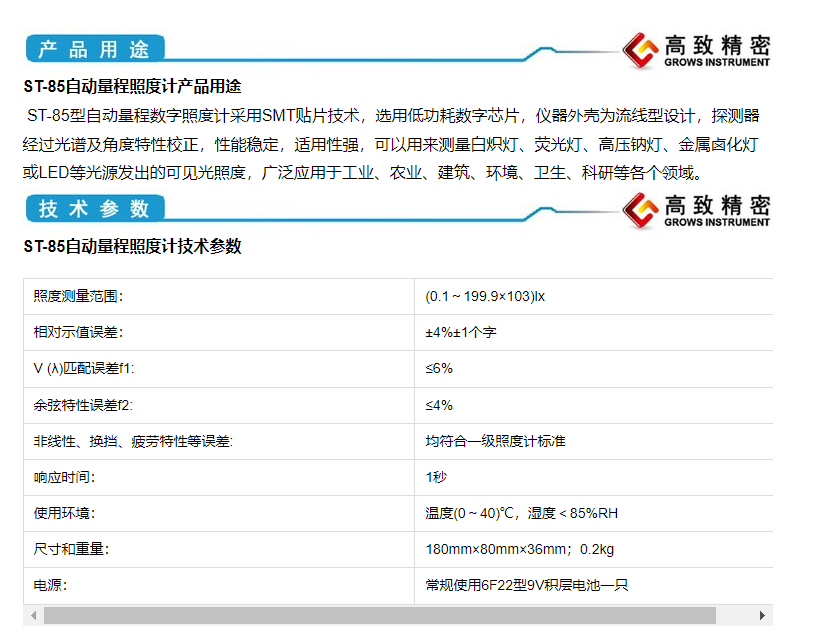Select the 响应时间 row label
Image resolution: width=828 pixels, height=638 pixels.
point(65,477)
